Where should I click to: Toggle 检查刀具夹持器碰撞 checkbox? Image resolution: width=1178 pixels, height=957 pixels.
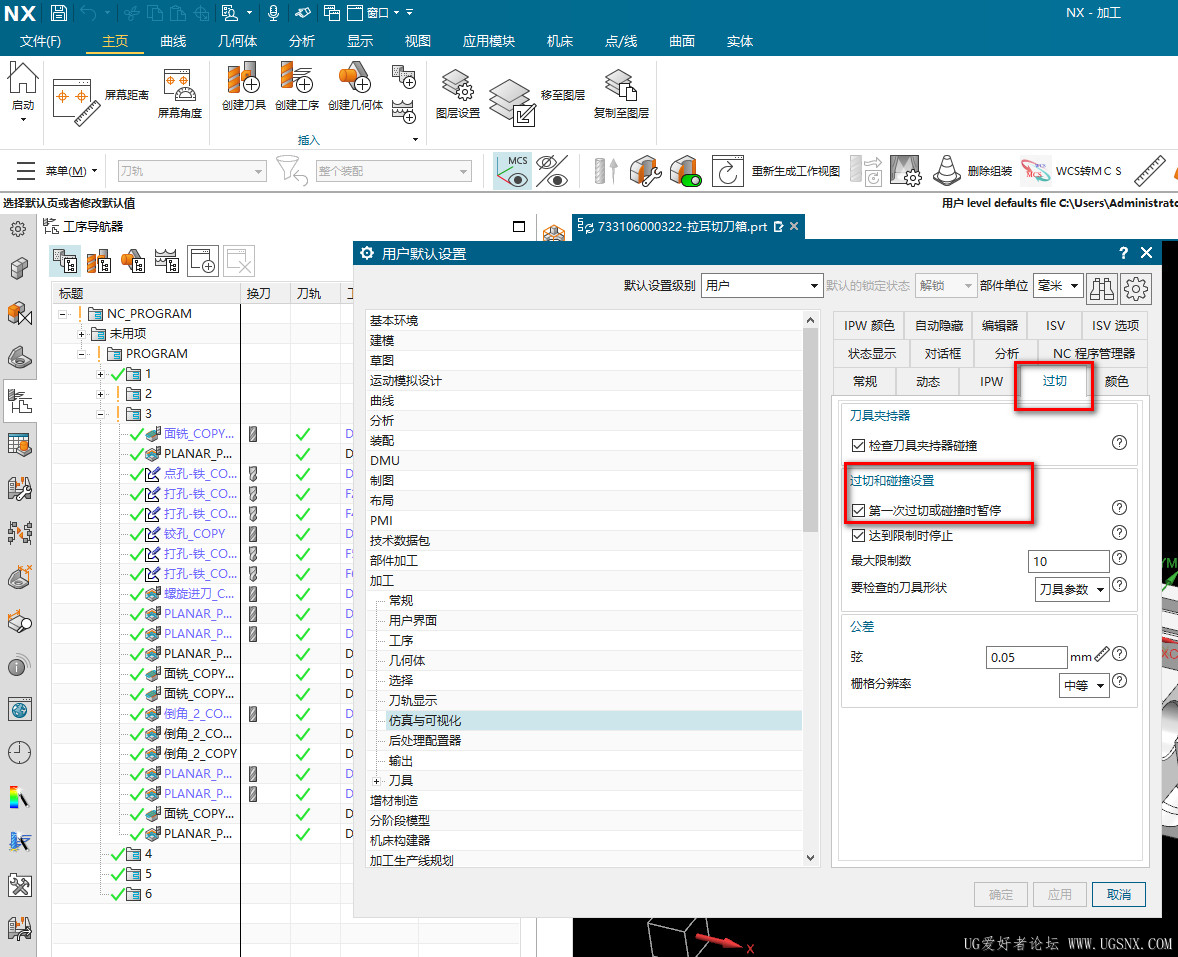858,445
